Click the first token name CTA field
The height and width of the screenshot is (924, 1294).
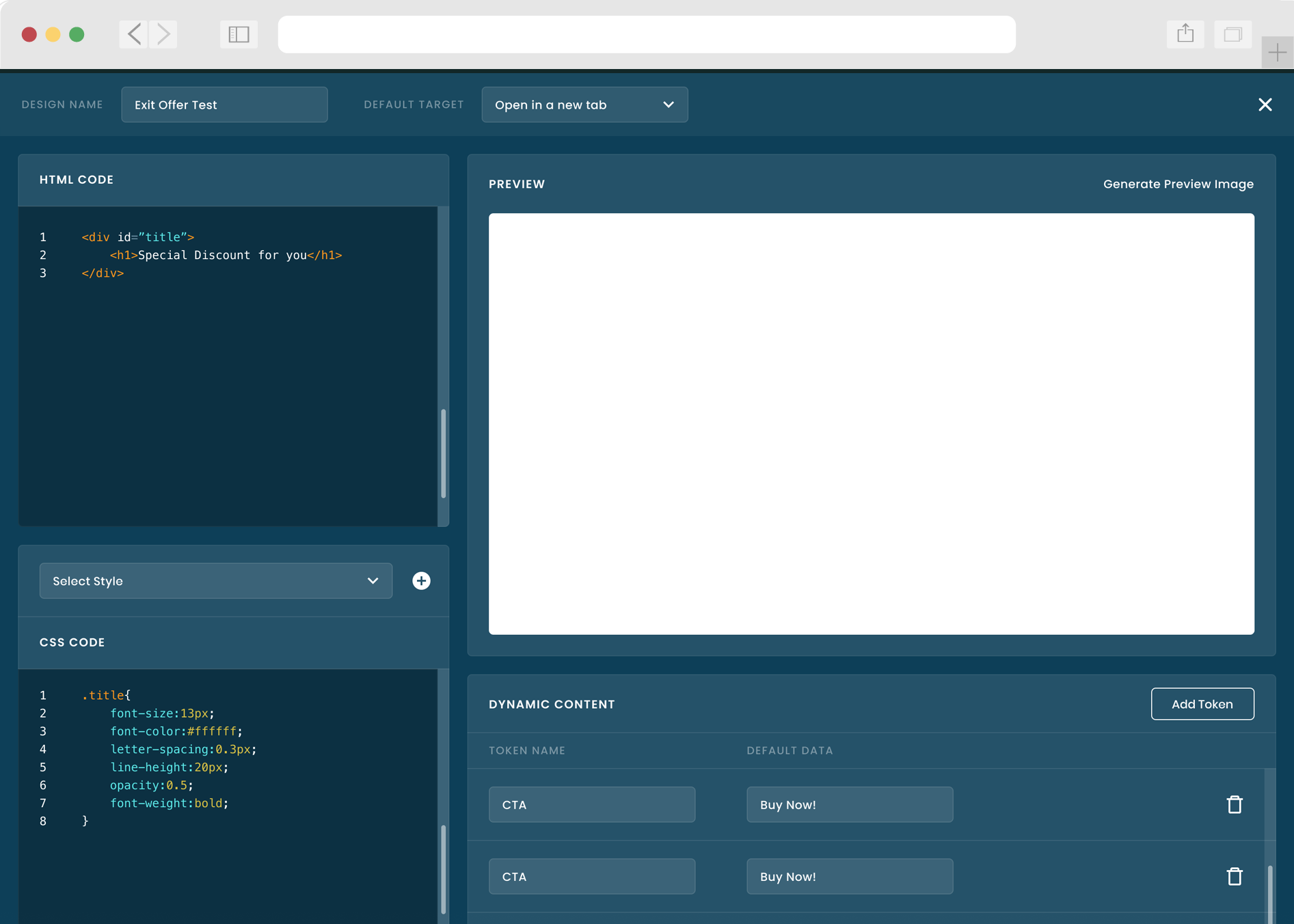point(591,804)
